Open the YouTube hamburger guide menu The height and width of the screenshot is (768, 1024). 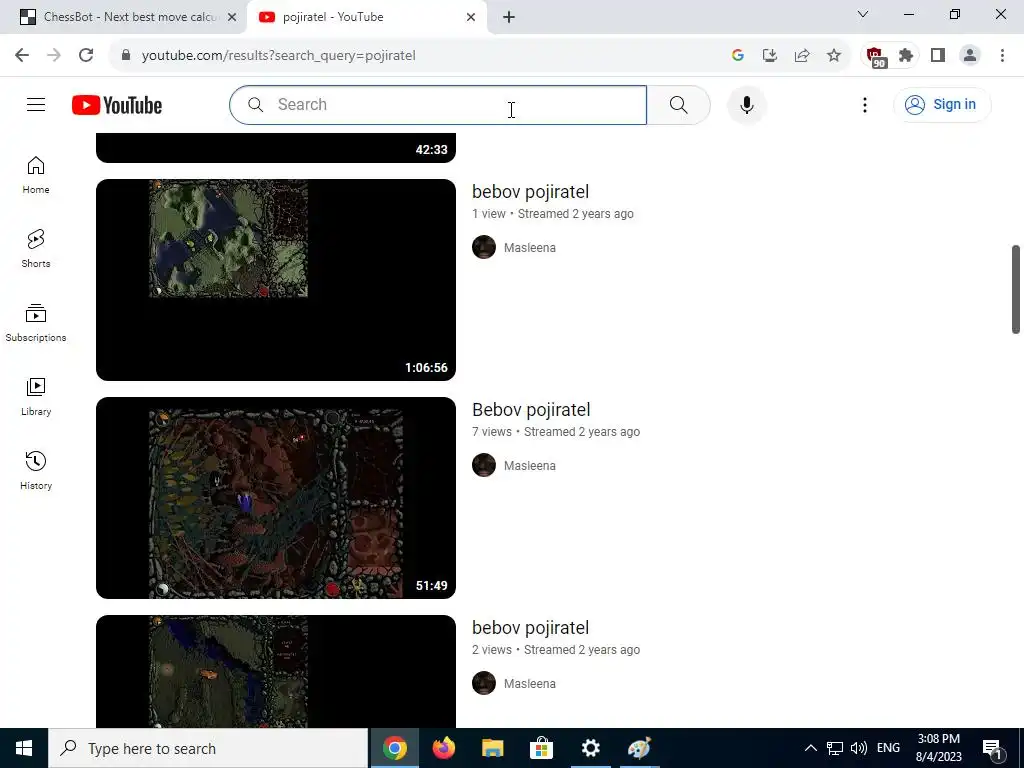pyautogui.click(x=36, y=104)
